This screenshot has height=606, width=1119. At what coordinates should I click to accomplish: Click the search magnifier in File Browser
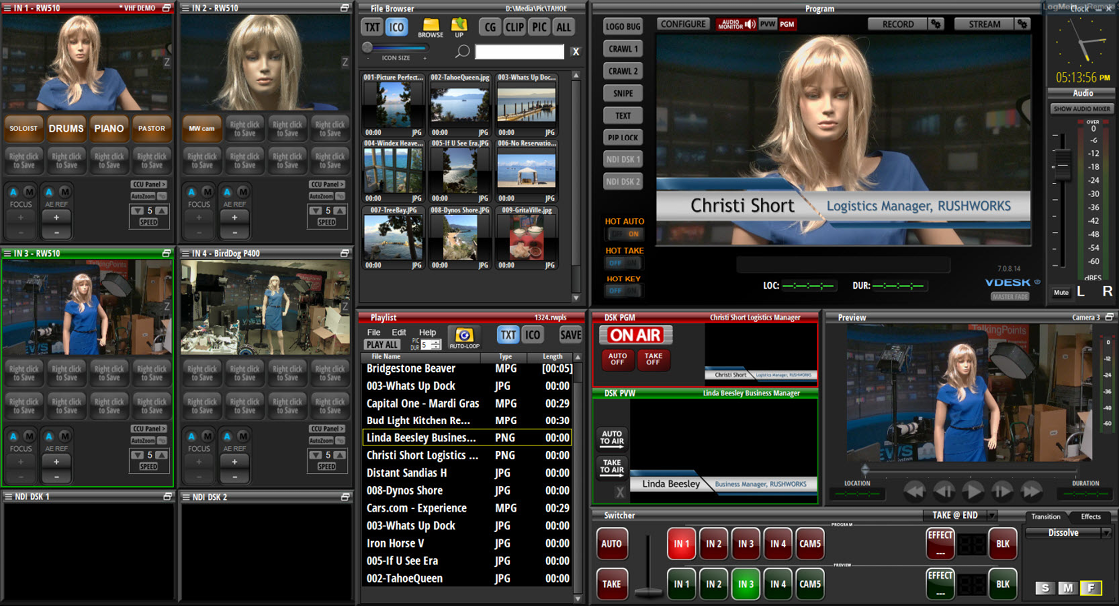462,51
